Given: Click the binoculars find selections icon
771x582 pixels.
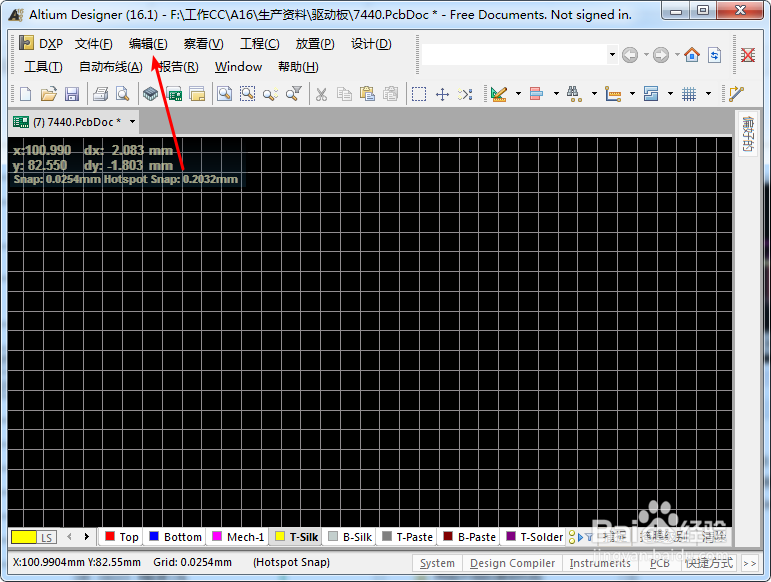Looking at the screenshot, I should point(574,94).
